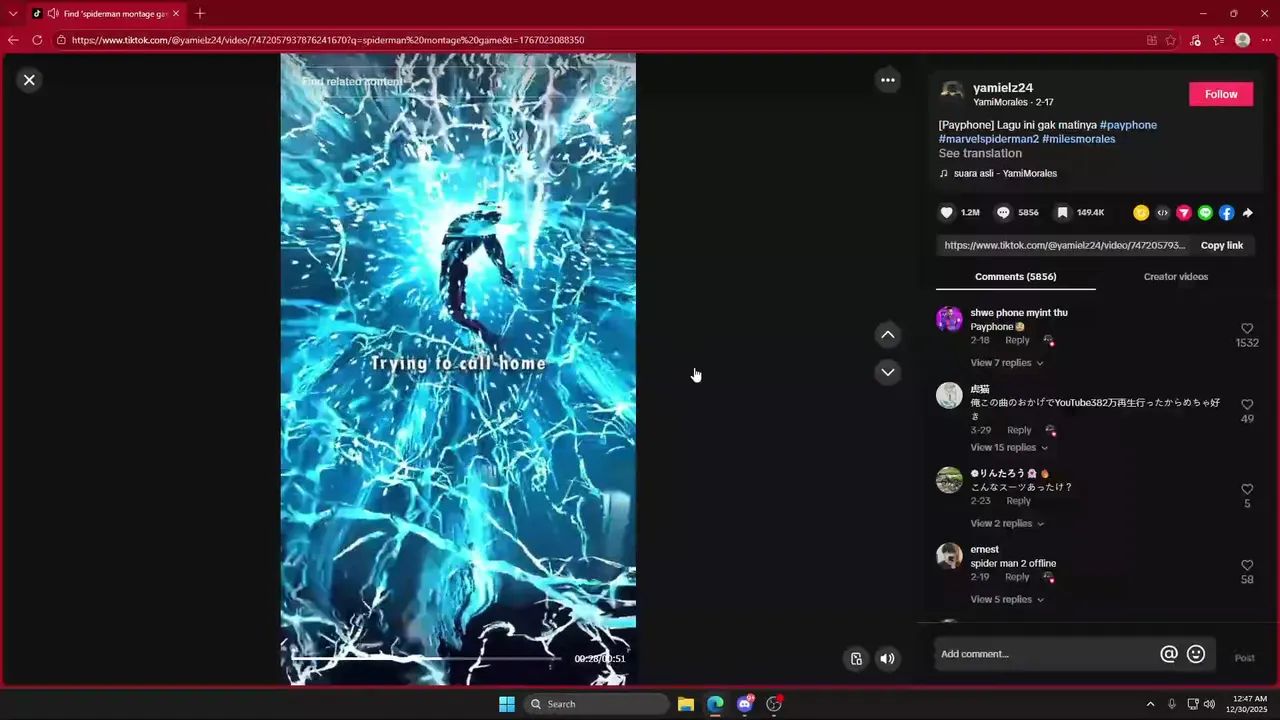Open browser favorites list
Image resolution: width=1280 pixels, height=720 pixels.
[x=1219, y=40]
